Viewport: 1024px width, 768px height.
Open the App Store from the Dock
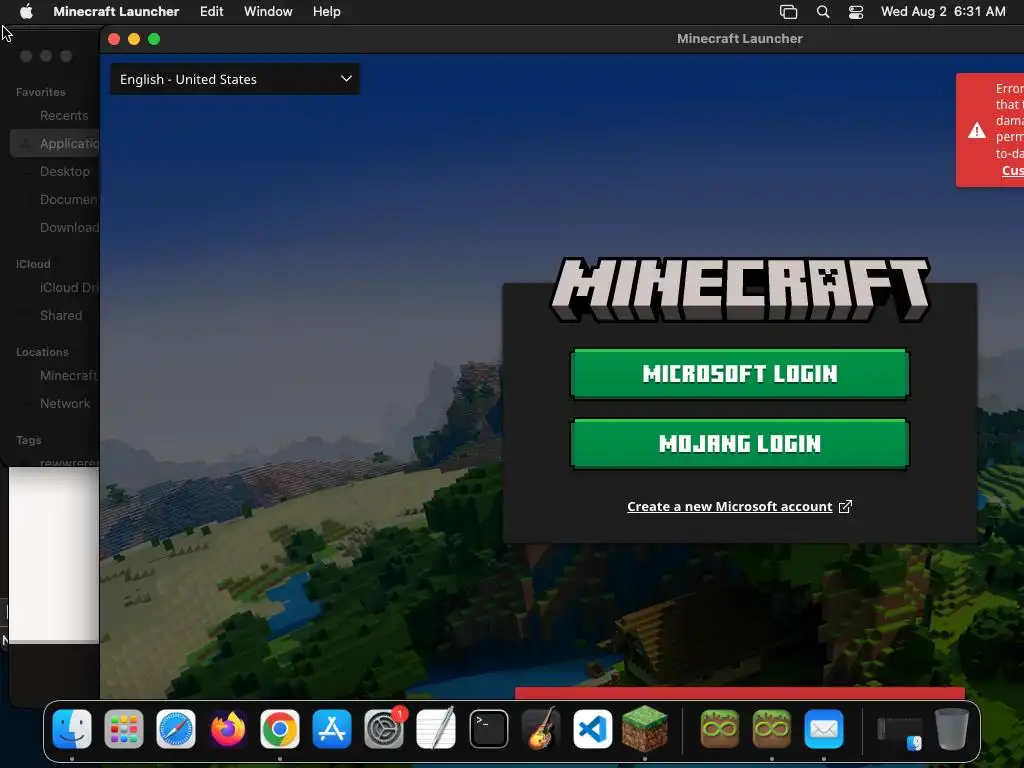point(332,729)
